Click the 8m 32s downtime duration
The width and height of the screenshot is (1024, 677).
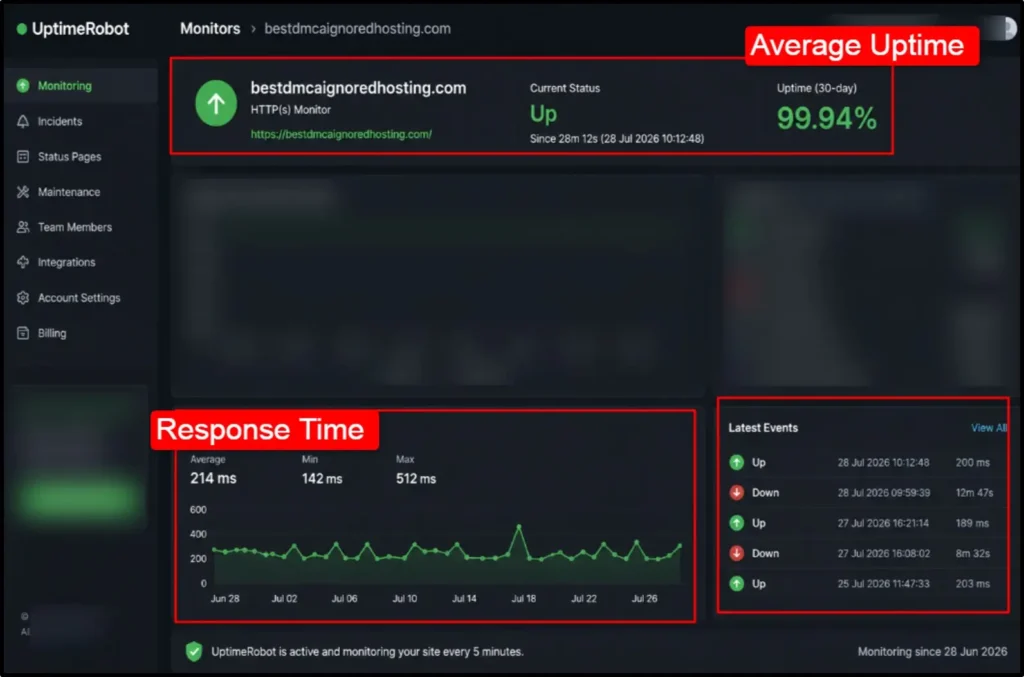pos(972,553)
